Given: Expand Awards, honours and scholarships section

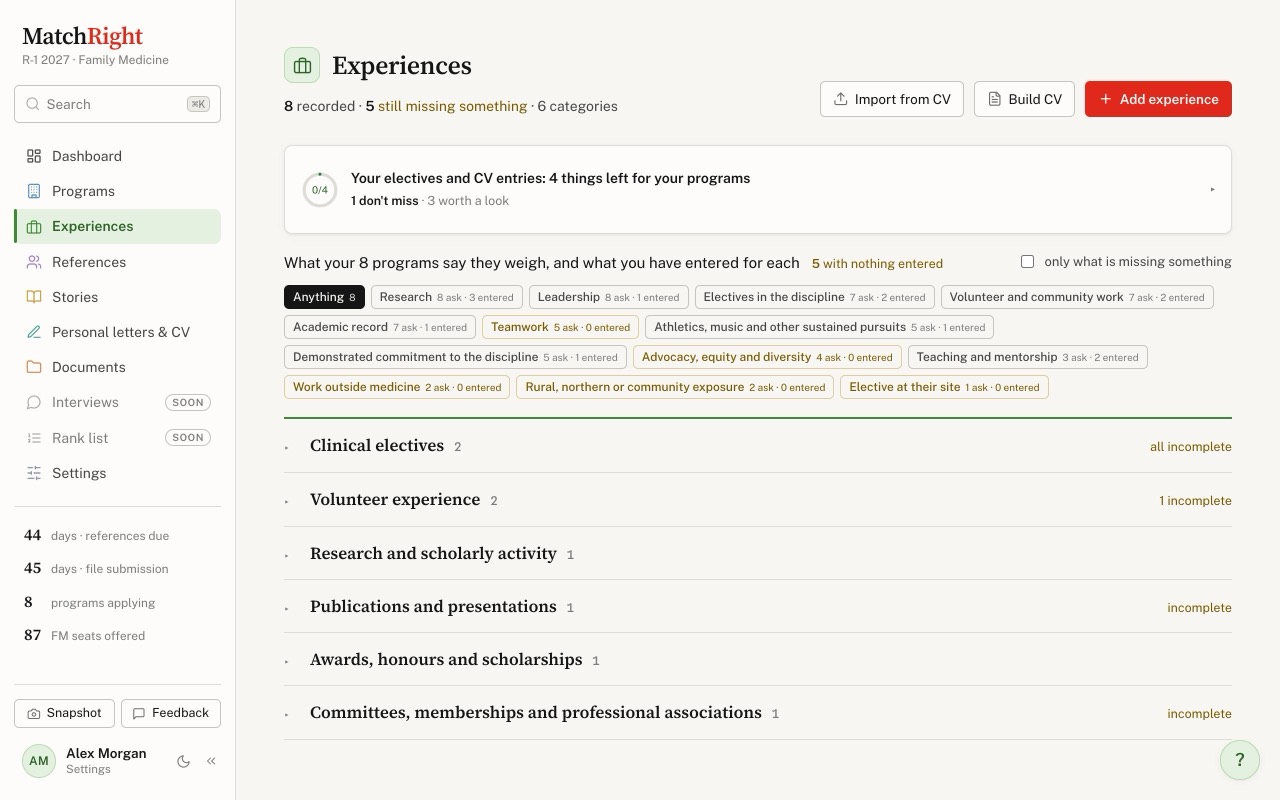Looking at the screenshot, I should [757, 660].
